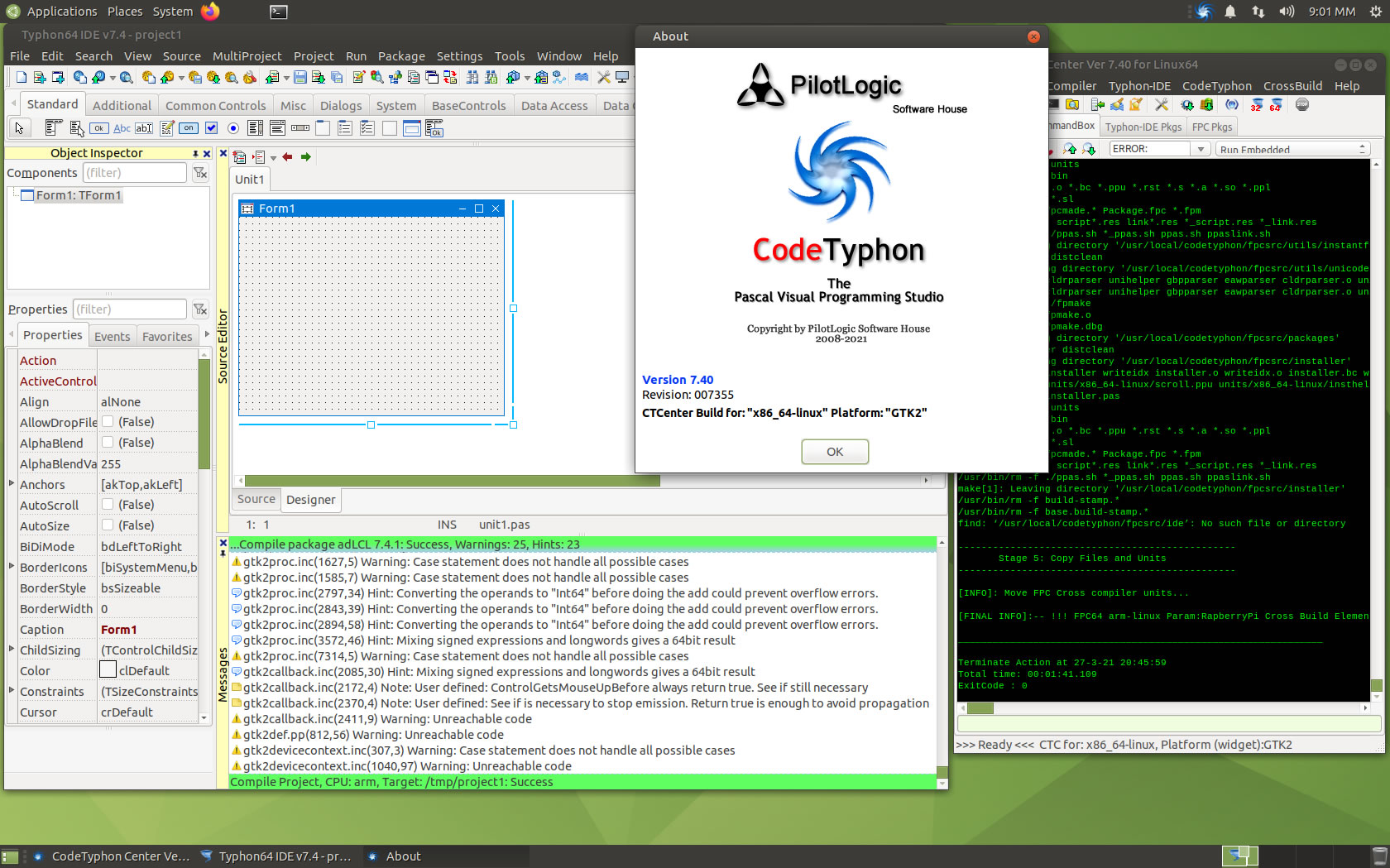Image resolution: width=1390 pixels, height=868 pixels.
Task: Select Form1: TForm1 in component tree
Action: (x=71, y=195)
